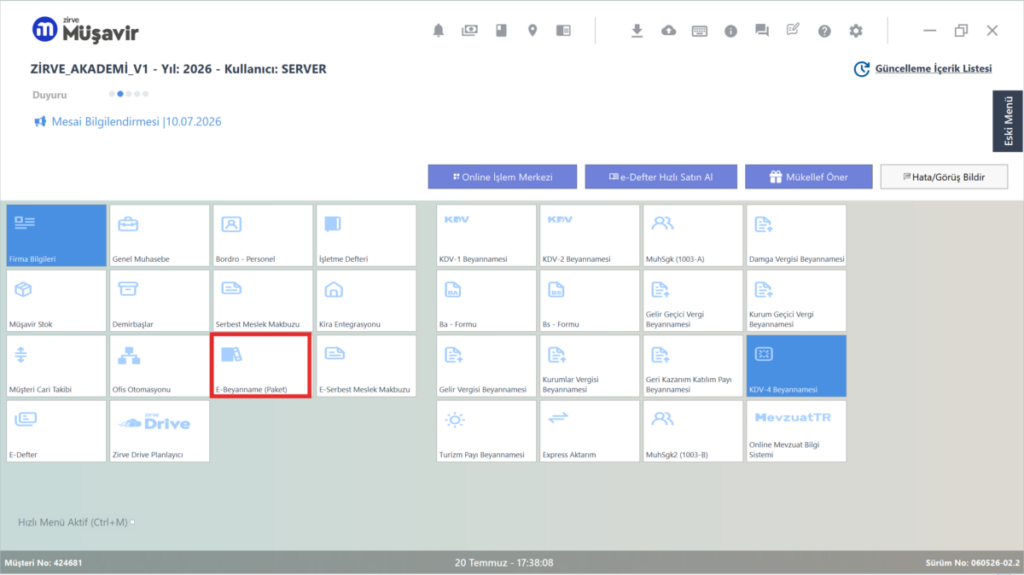Click Sürüm No in status bar
This screenshot has height=575, width=1024.
pos(972,563)
